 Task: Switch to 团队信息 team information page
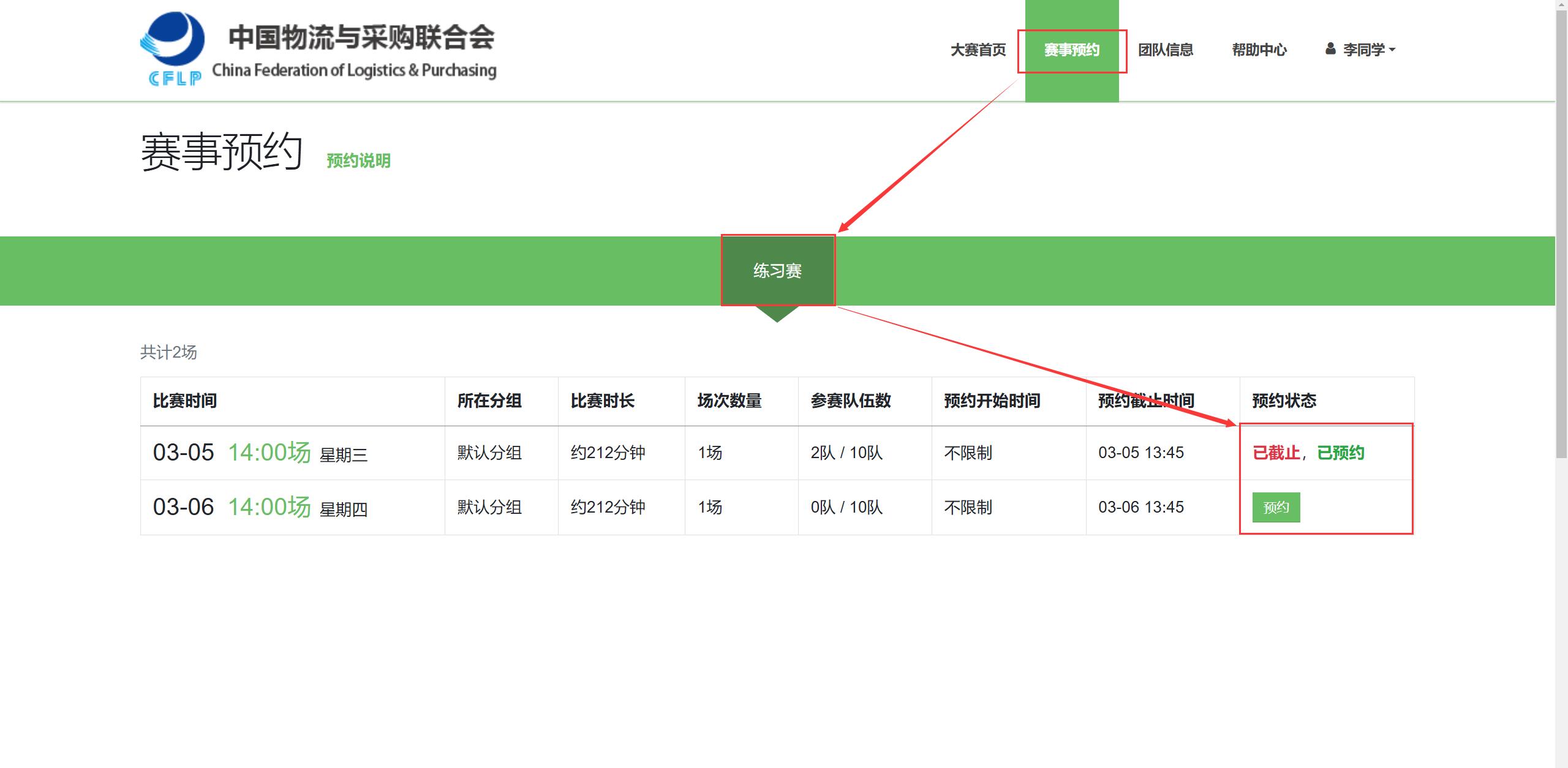point(1166,50)
